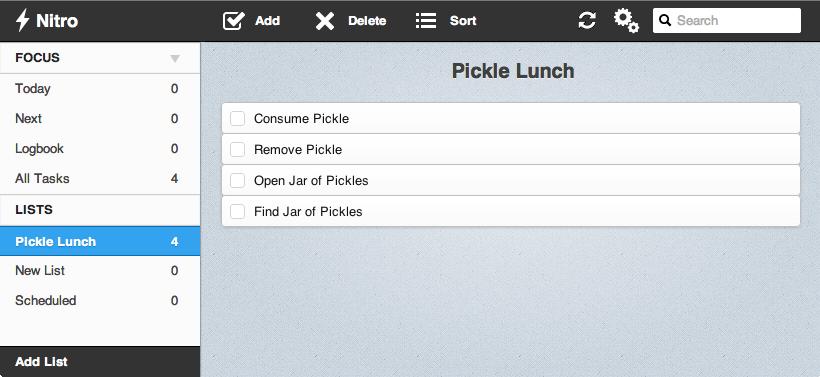Show All Tasks in sidebar
Image resolution: width=820 pixels, height=377 pixels.
click(100, 179)
